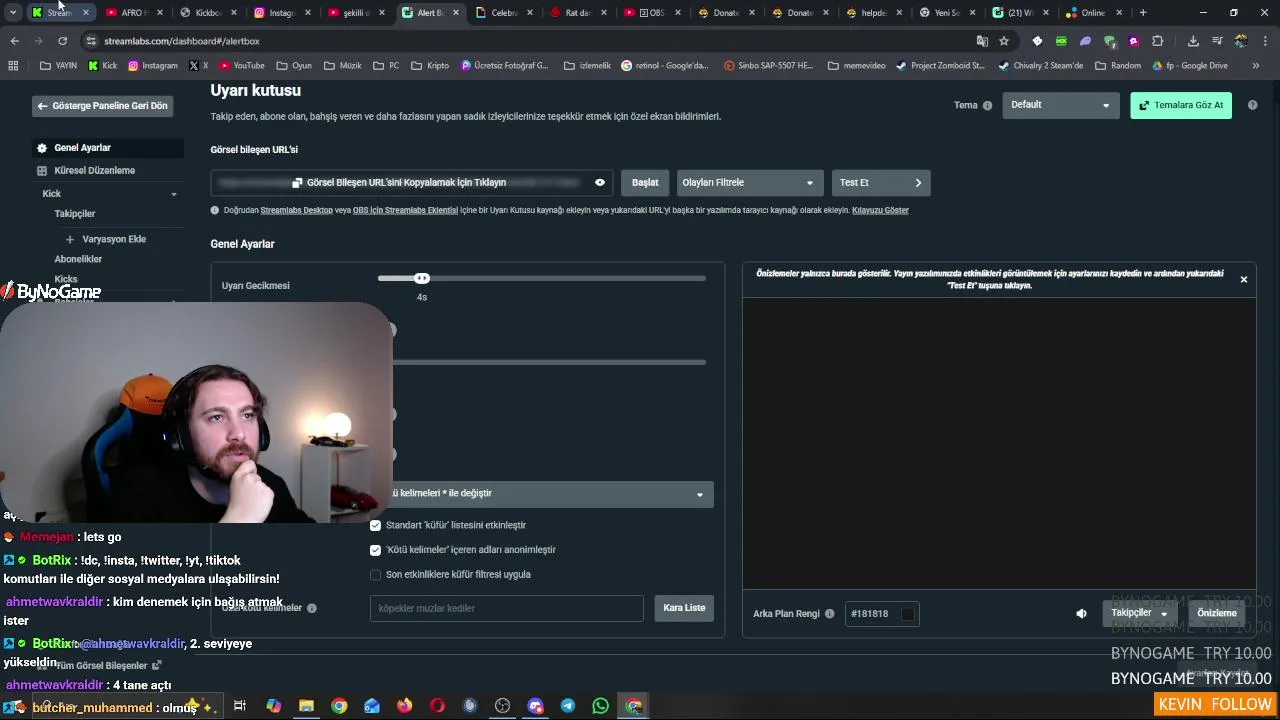Screen dimensions: 1280x720
Task: Open the Instagram bookmark
Action: [x=153, y=65]
